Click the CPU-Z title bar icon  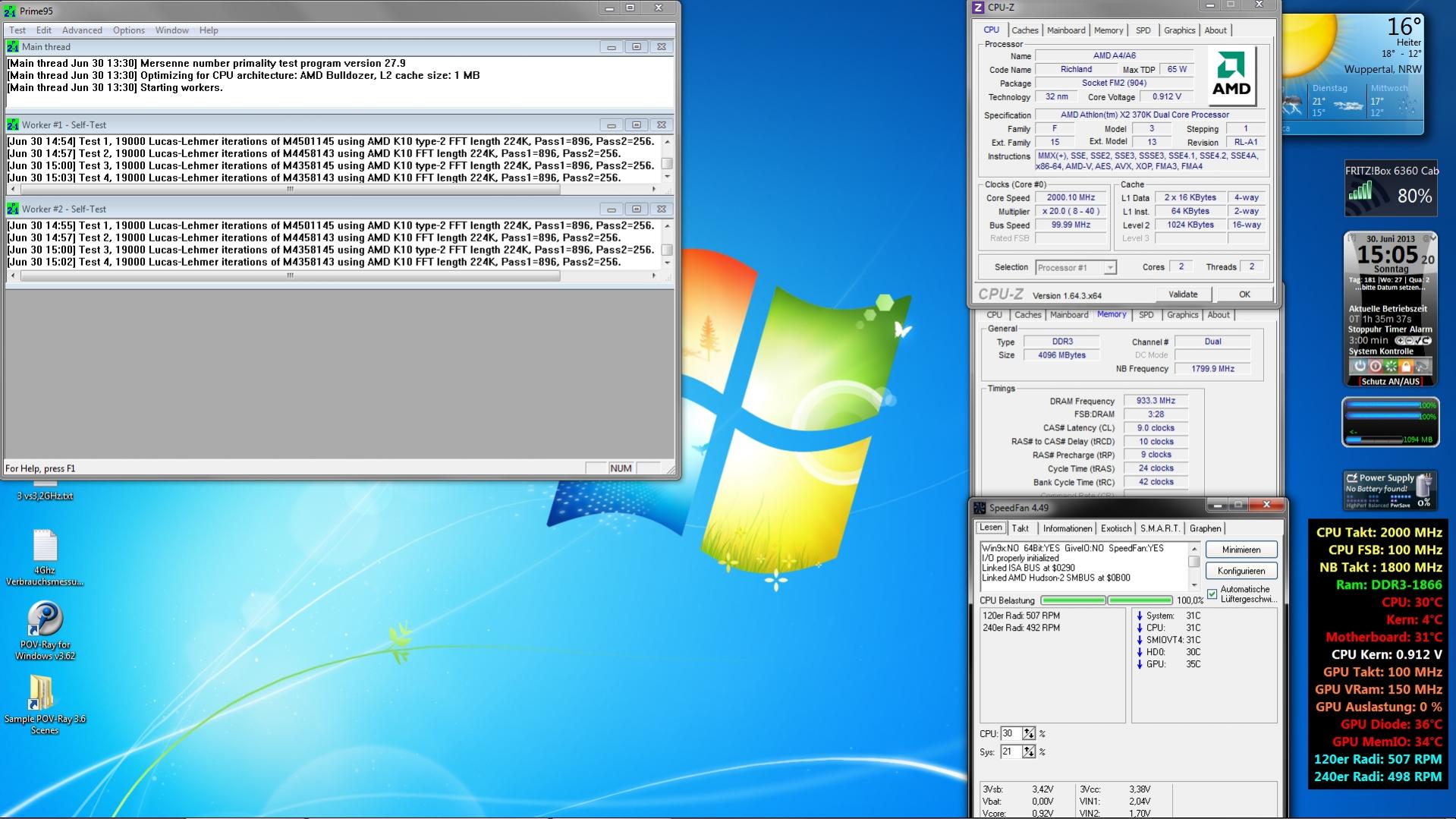[978, 8]
